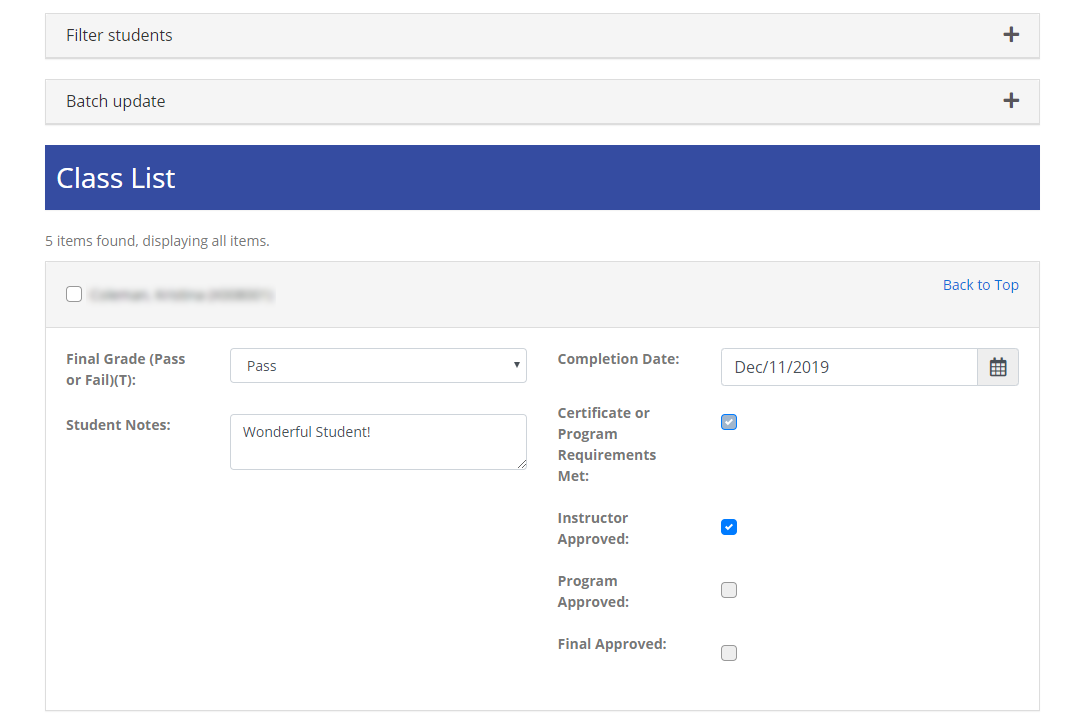Uncheck the Instructor Approved checkbox
This screenshot has height=724, width=1079.
[x=729, y=527]
